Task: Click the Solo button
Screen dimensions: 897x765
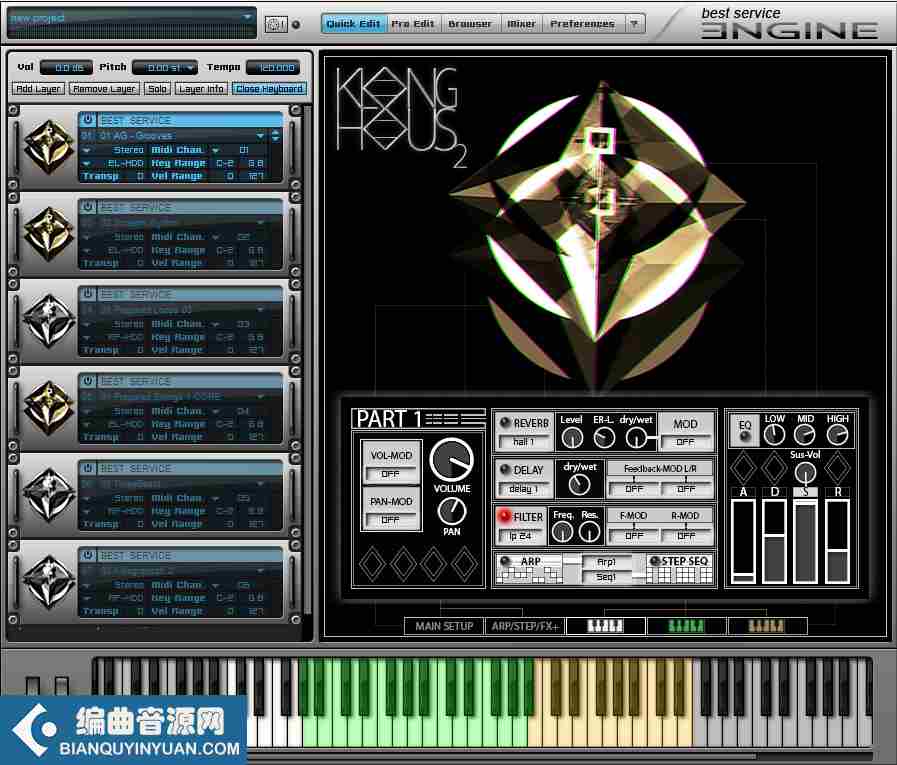Action: 157,89
